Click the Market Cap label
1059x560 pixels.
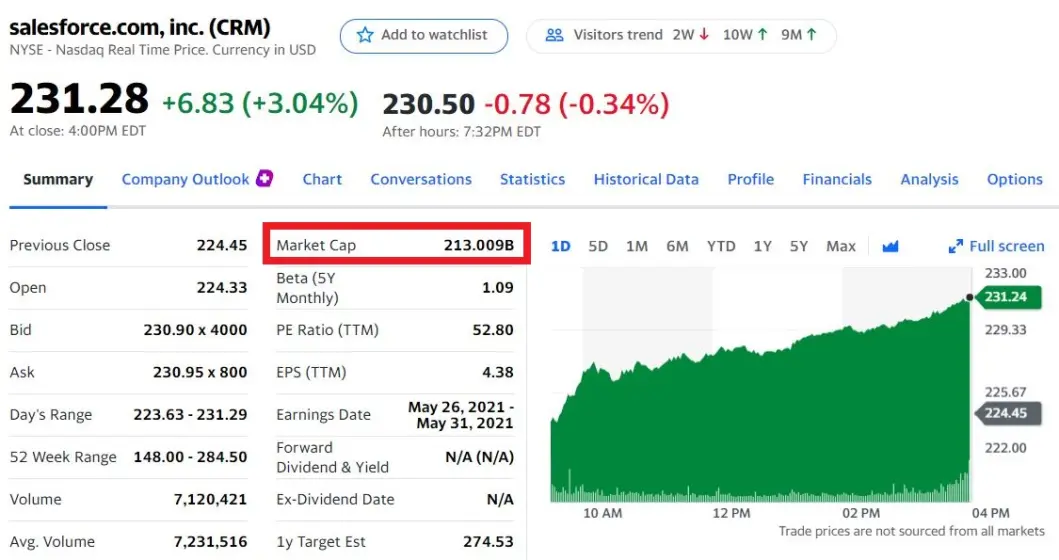click(316, 245)
